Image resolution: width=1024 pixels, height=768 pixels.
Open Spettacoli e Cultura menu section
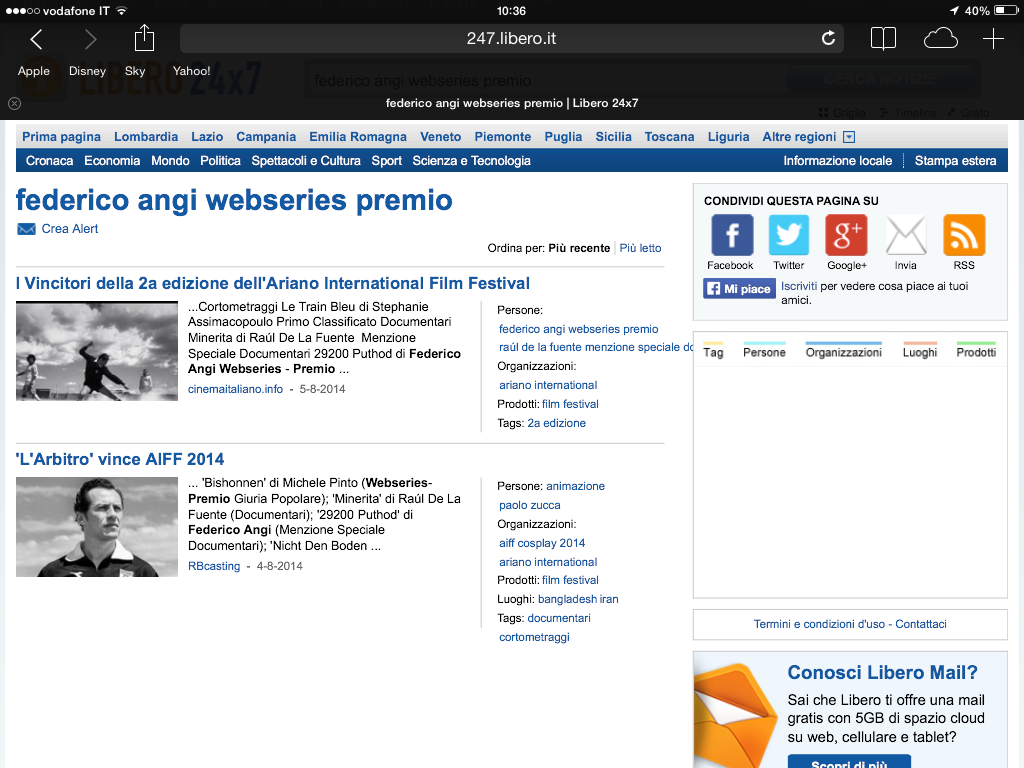click(x=306, y=161)
